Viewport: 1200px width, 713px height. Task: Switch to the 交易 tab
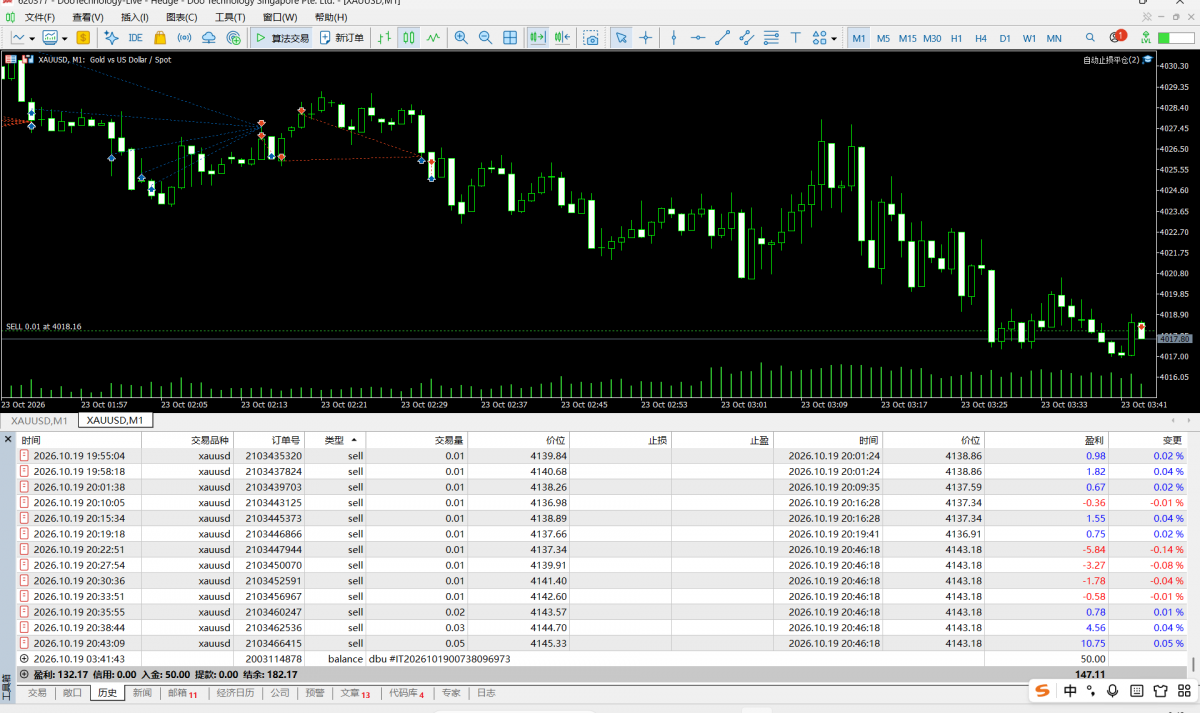pyautogui.click(x=37, y=692)
